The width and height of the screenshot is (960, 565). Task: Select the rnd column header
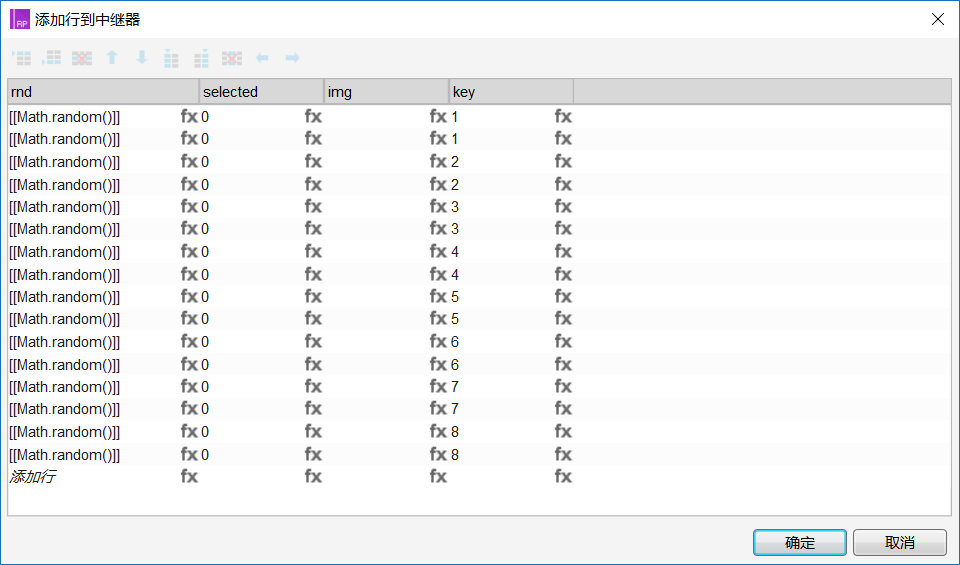click(x=103, y=92)
